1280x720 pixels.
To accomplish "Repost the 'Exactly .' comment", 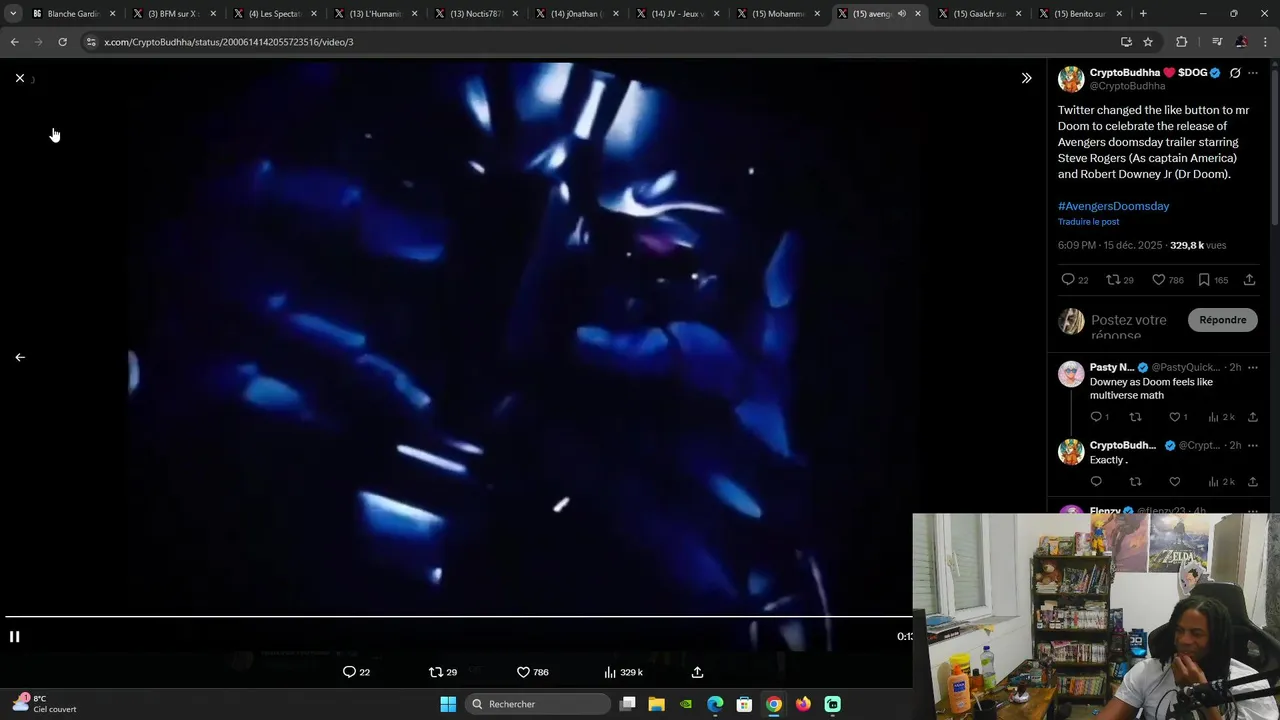I will [1135, 482].
